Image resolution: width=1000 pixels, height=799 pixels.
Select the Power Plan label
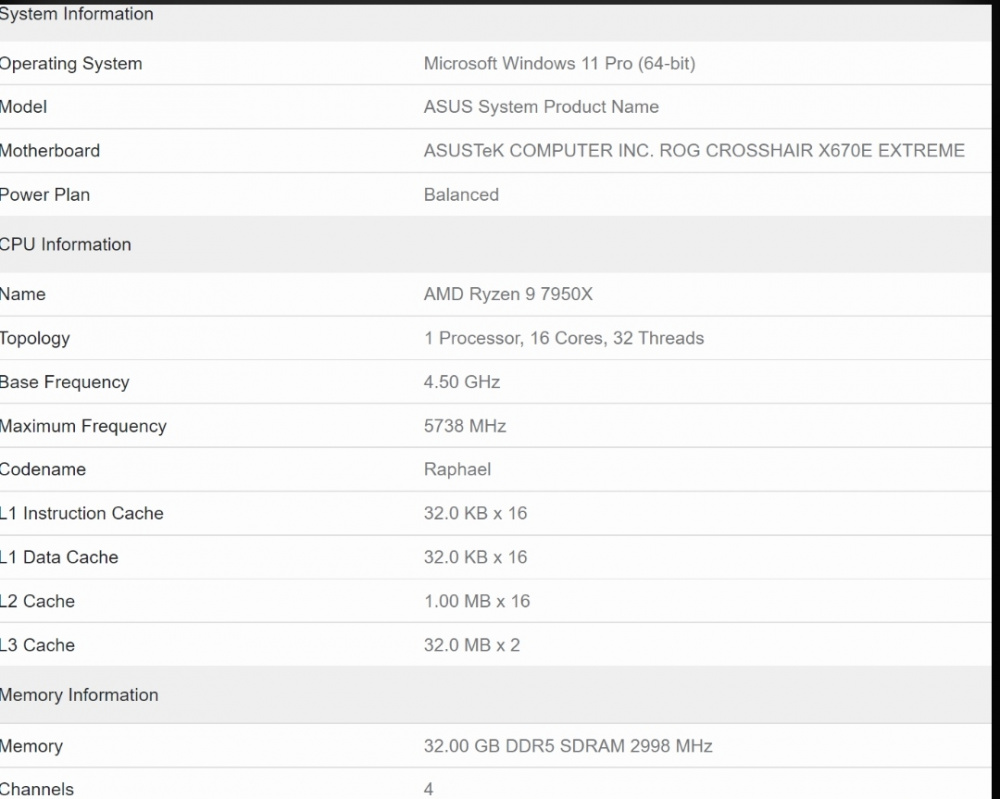click(x=45, y=194)
